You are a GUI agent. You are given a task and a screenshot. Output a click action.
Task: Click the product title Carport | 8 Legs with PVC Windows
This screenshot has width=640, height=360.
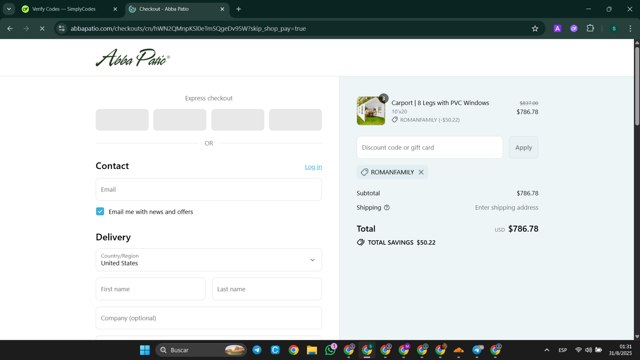point(440,103)
